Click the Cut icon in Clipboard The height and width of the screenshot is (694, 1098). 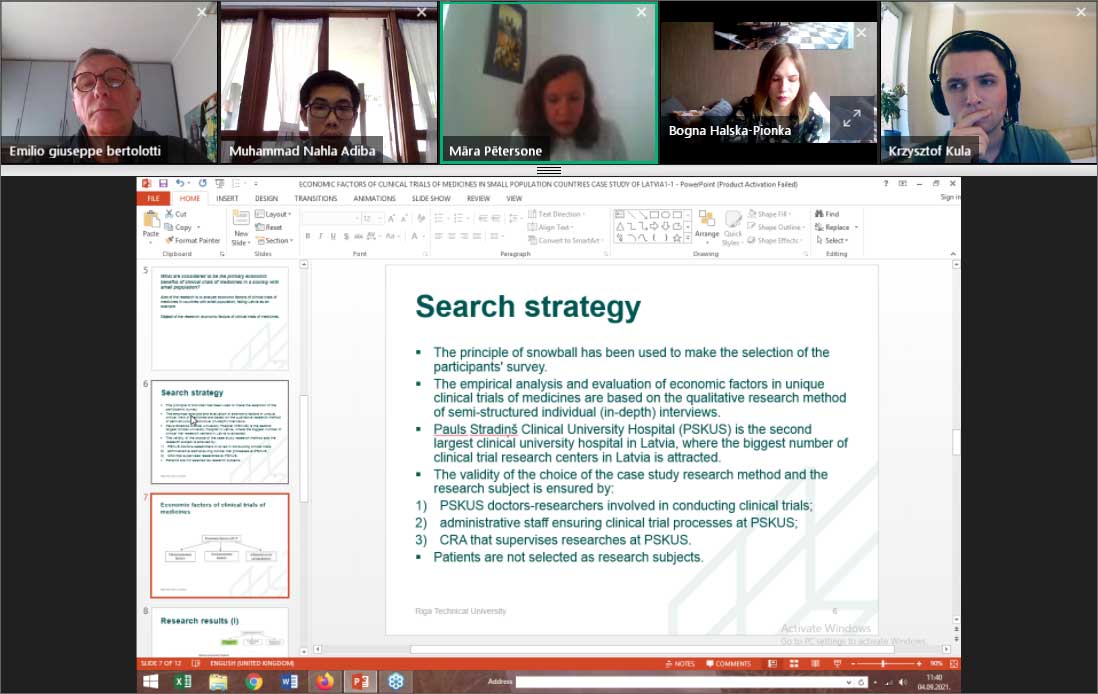point(176,214)
